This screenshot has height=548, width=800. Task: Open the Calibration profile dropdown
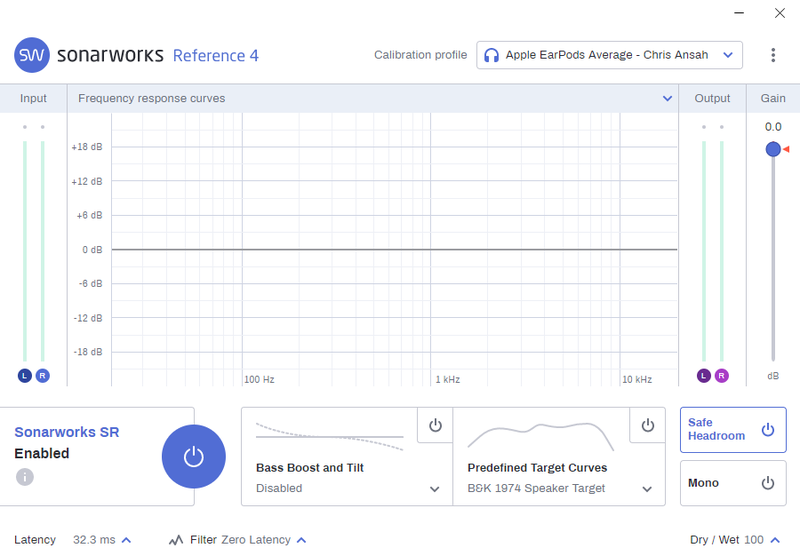pyautogui.click(x=609, y=55)
